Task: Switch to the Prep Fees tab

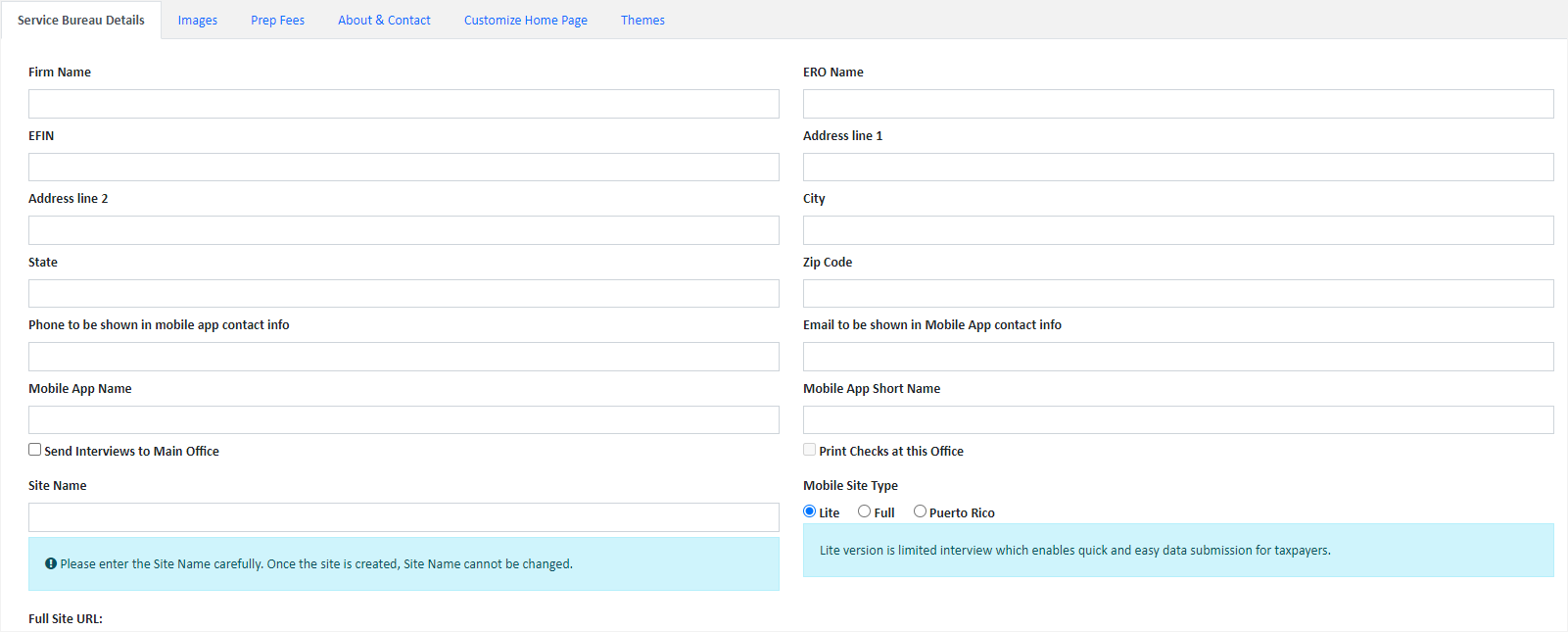Action: click(x=277, y=21)
